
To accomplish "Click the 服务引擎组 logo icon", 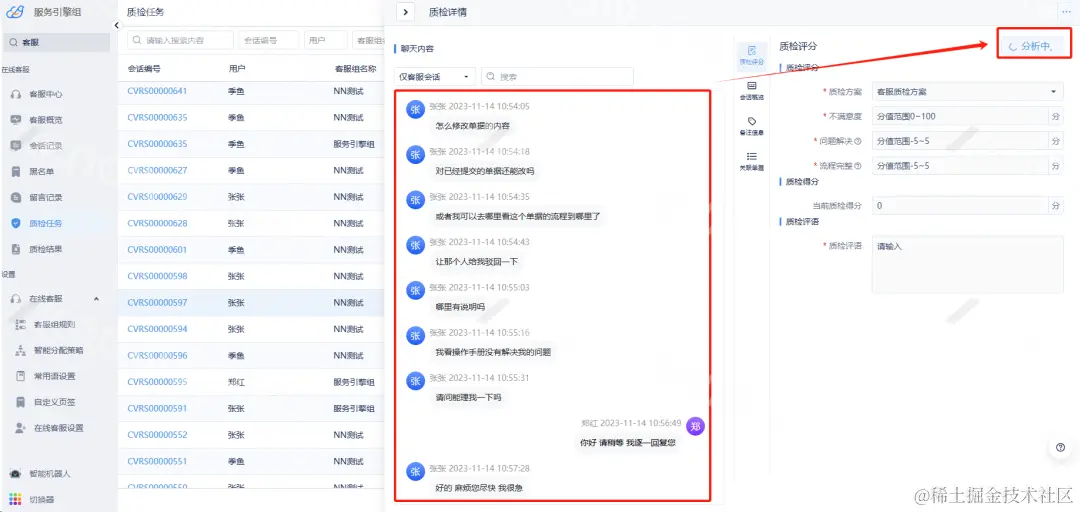I will tap(14, 11).
